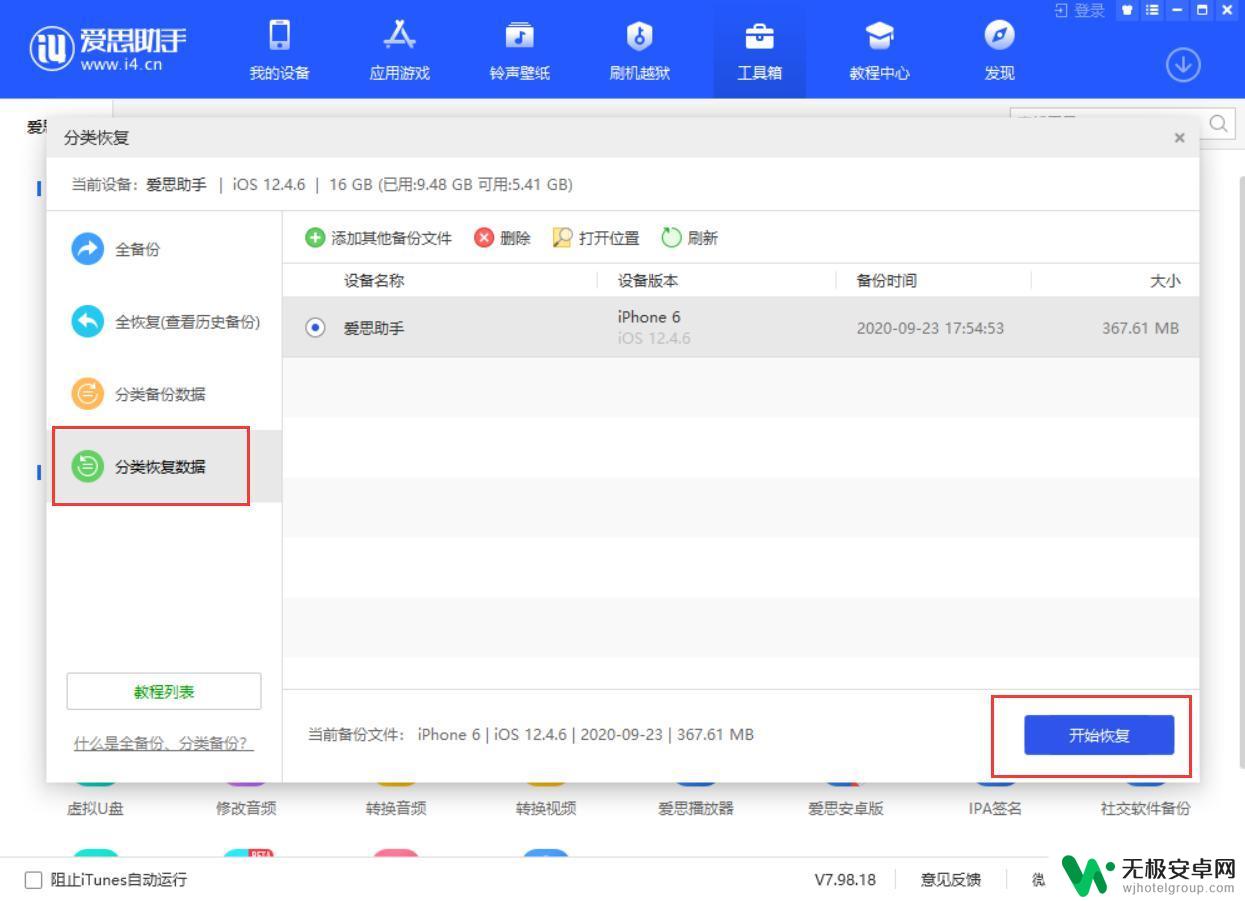Click the current device info line

click(322, 185)
